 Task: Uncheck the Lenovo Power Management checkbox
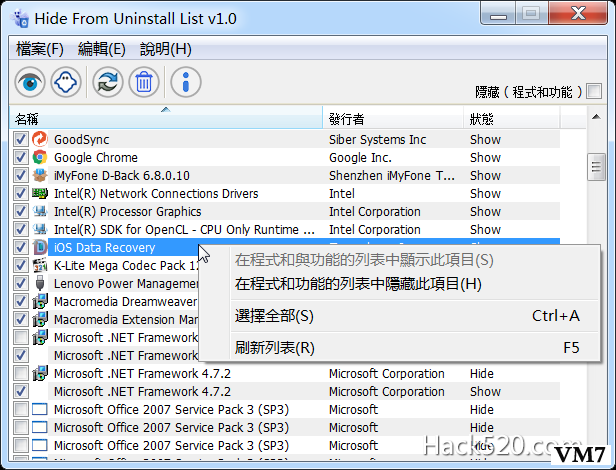pyautogui.click(x=20, y=283)
